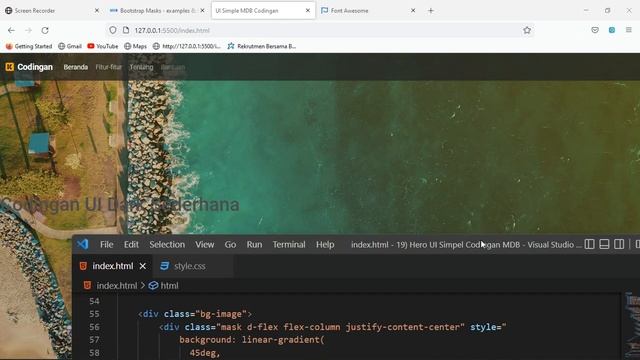Open the Getting Started bookmark
This screenshot has height=360, width=640.
(29, 46)
